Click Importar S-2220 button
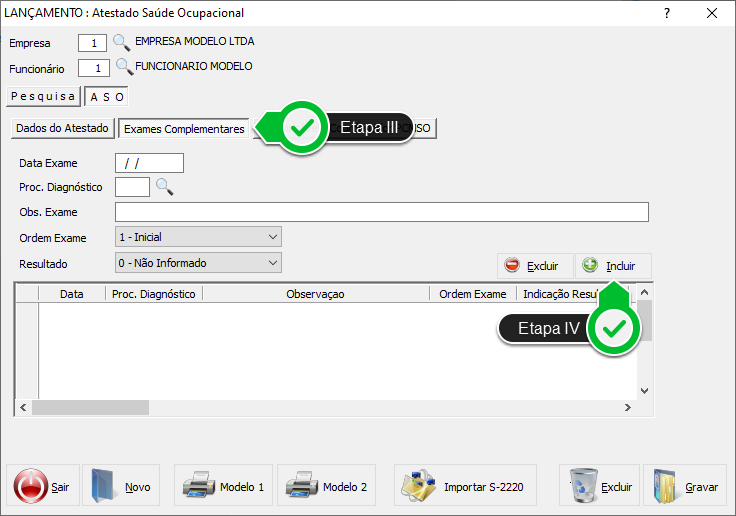 (x=465, y=487)
